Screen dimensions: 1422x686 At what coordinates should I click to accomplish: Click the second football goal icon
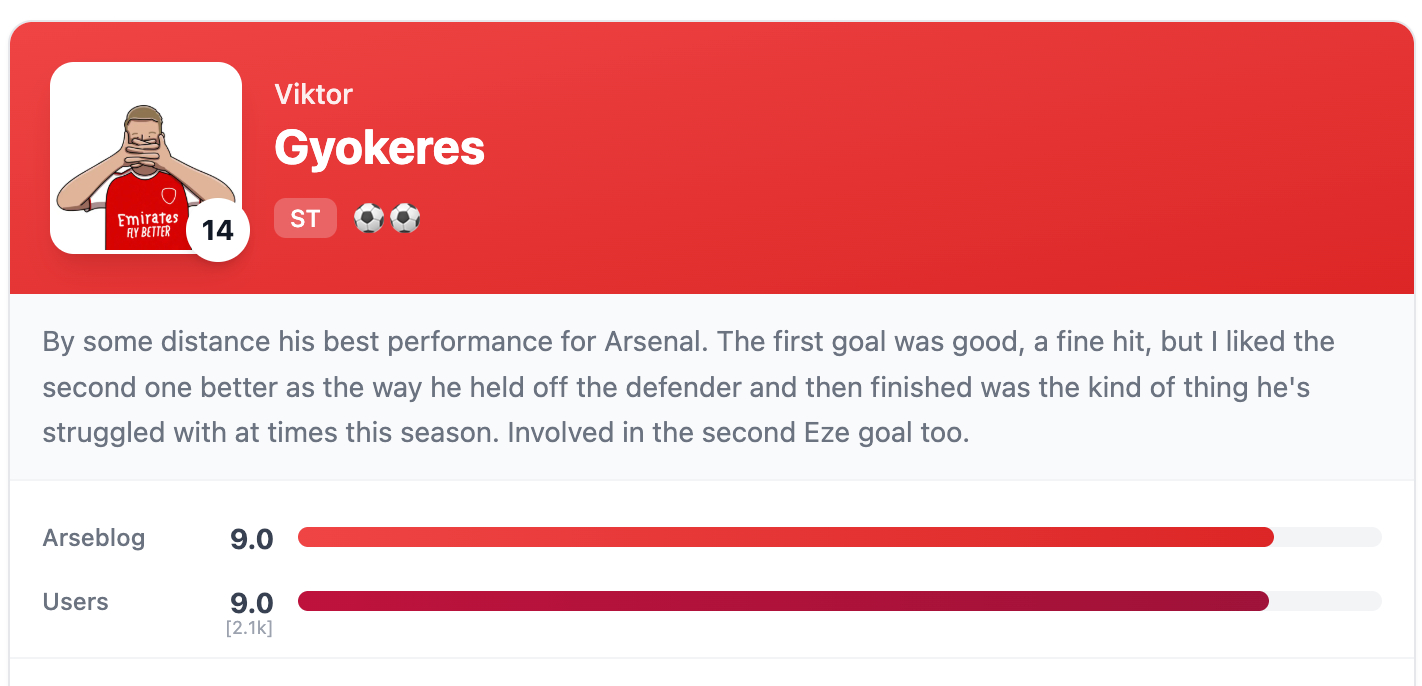[405, 218]
